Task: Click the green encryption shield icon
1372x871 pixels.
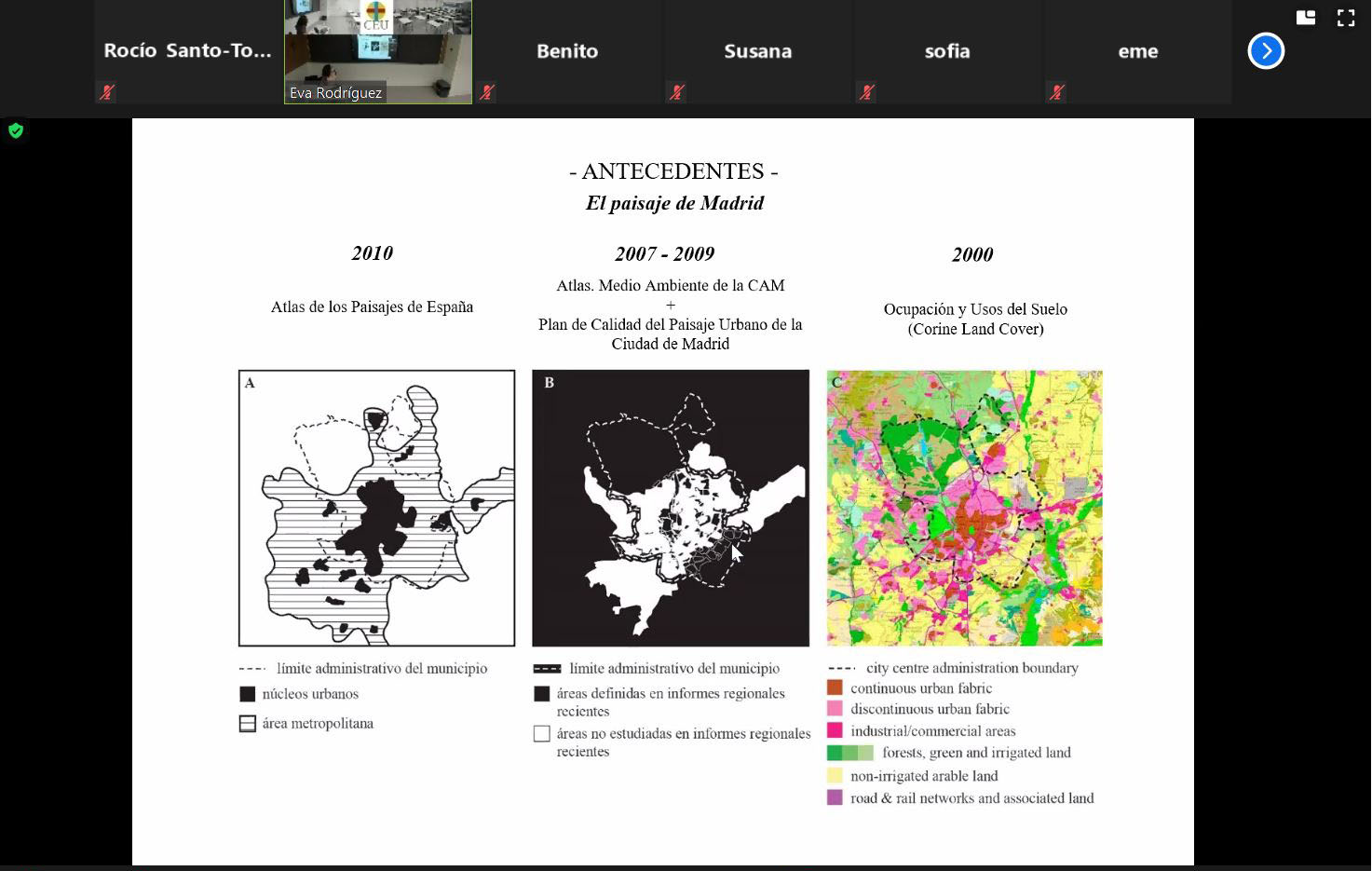Action: pyautogui.click(x=16, y=130)
